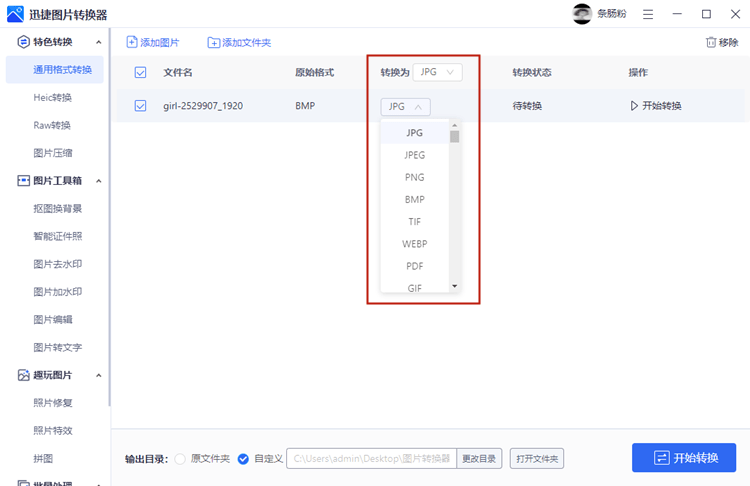Click the app logo icon in title bar
This screenshot has width=750, height=486.
click(15, 14)
